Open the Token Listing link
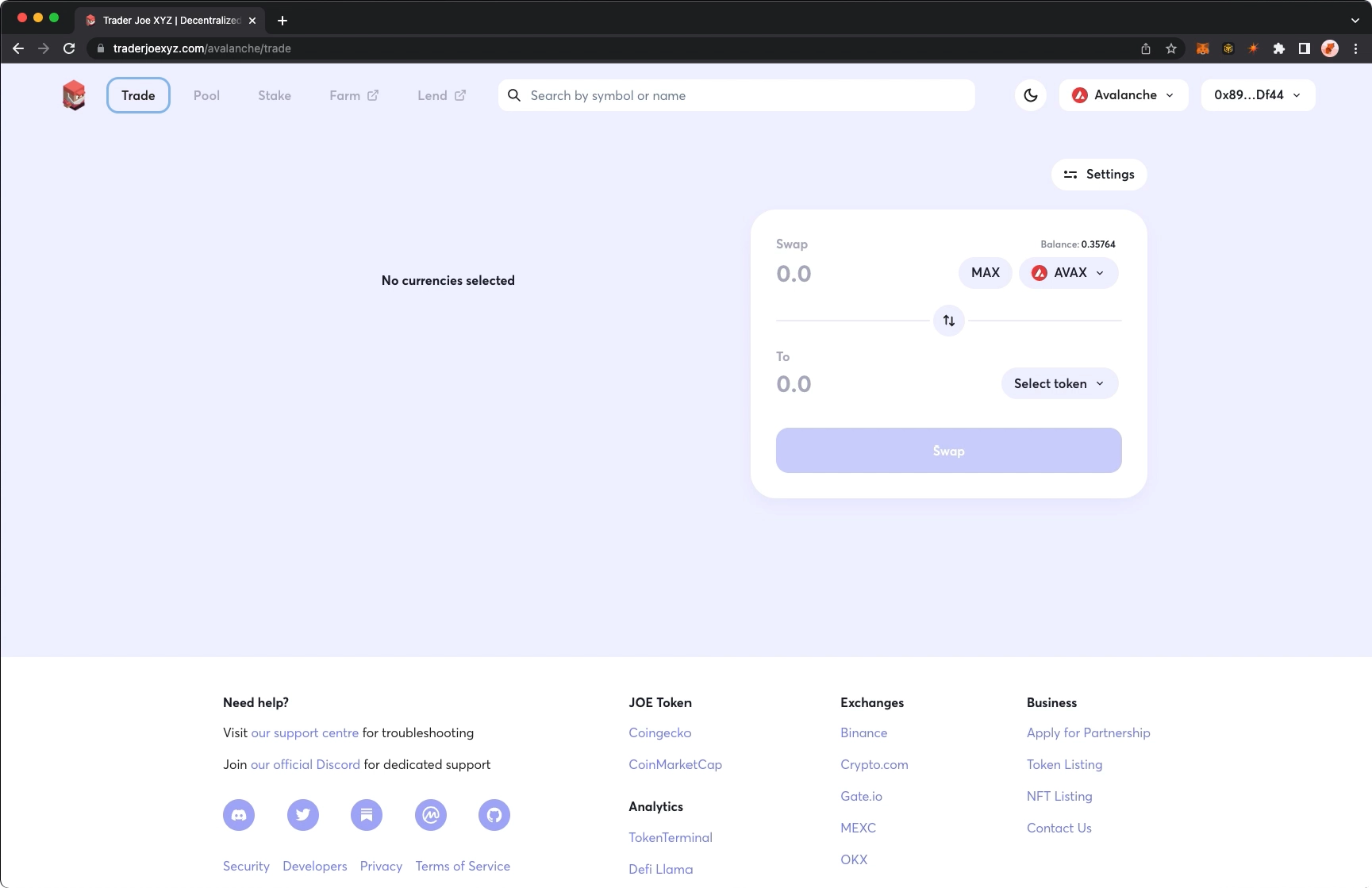The height and width of the screenshot is (888, 1372). tap(1065, 764)
